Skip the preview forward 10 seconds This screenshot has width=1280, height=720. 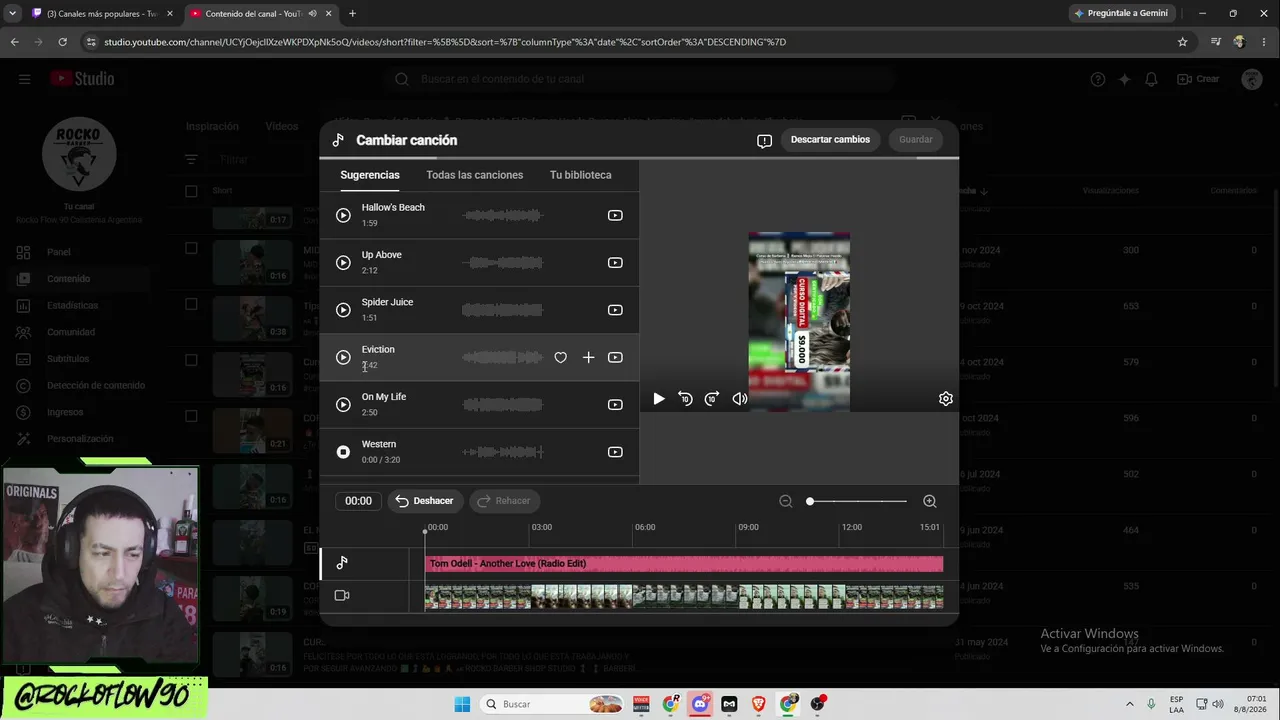pyautogui.click(x=712, y=399)
